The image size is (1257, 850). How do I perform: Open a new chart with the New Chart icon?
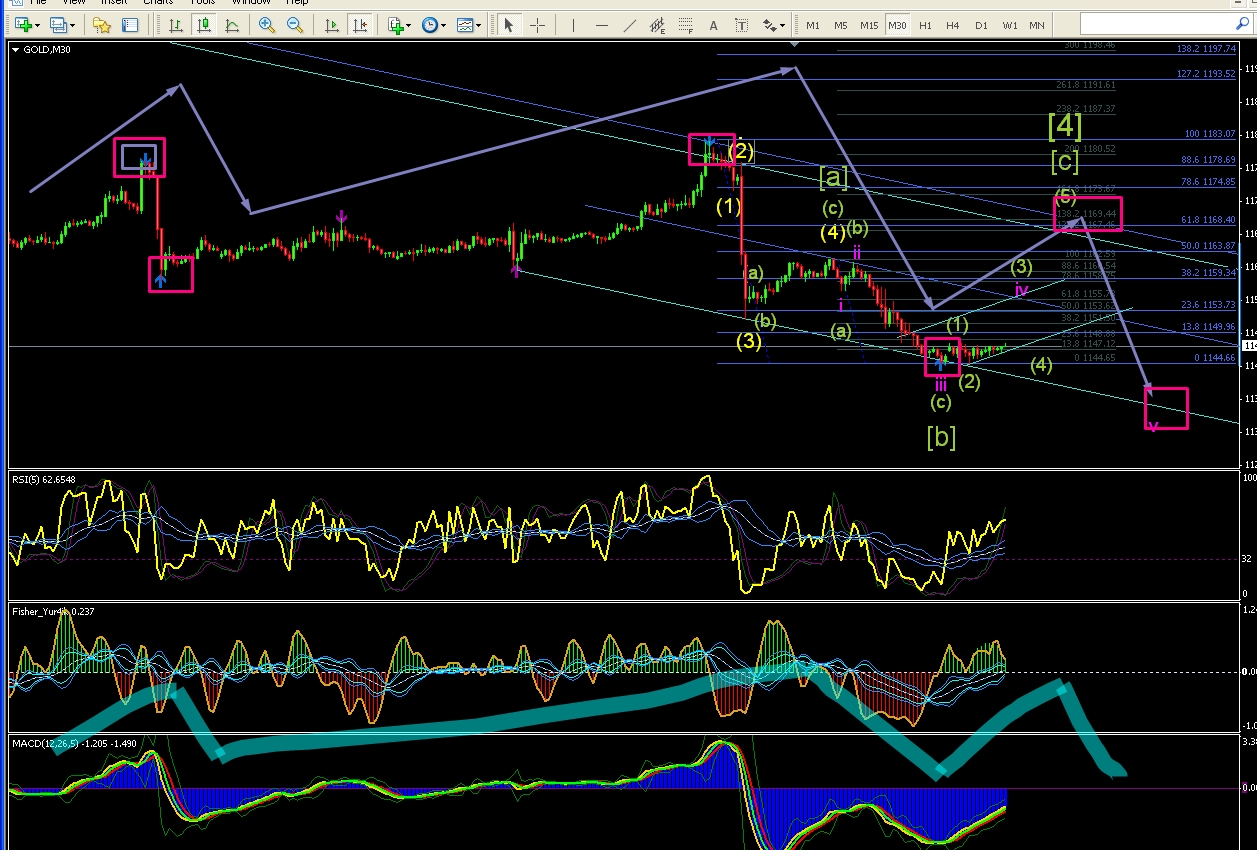[21, 25]
